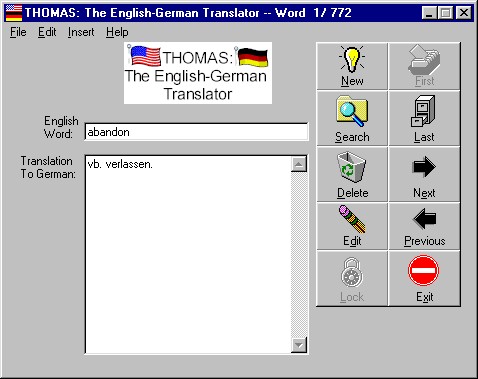Image resolution: width=478 pixels, height=379 pixels.
Task: Click the greyed-out First card file button
Action: coord(424,66)
